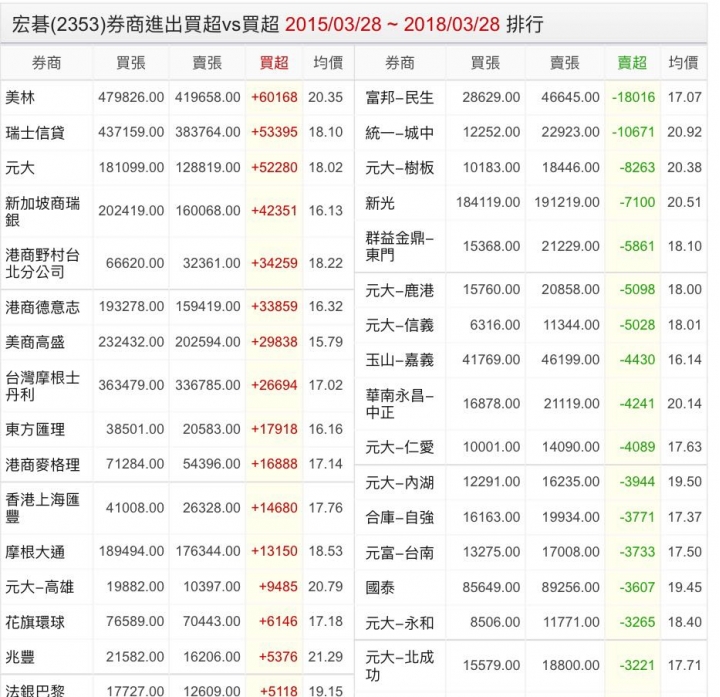Open broker 富邦-民生
This screenshot has height=697, width=720.
(399, 97)
